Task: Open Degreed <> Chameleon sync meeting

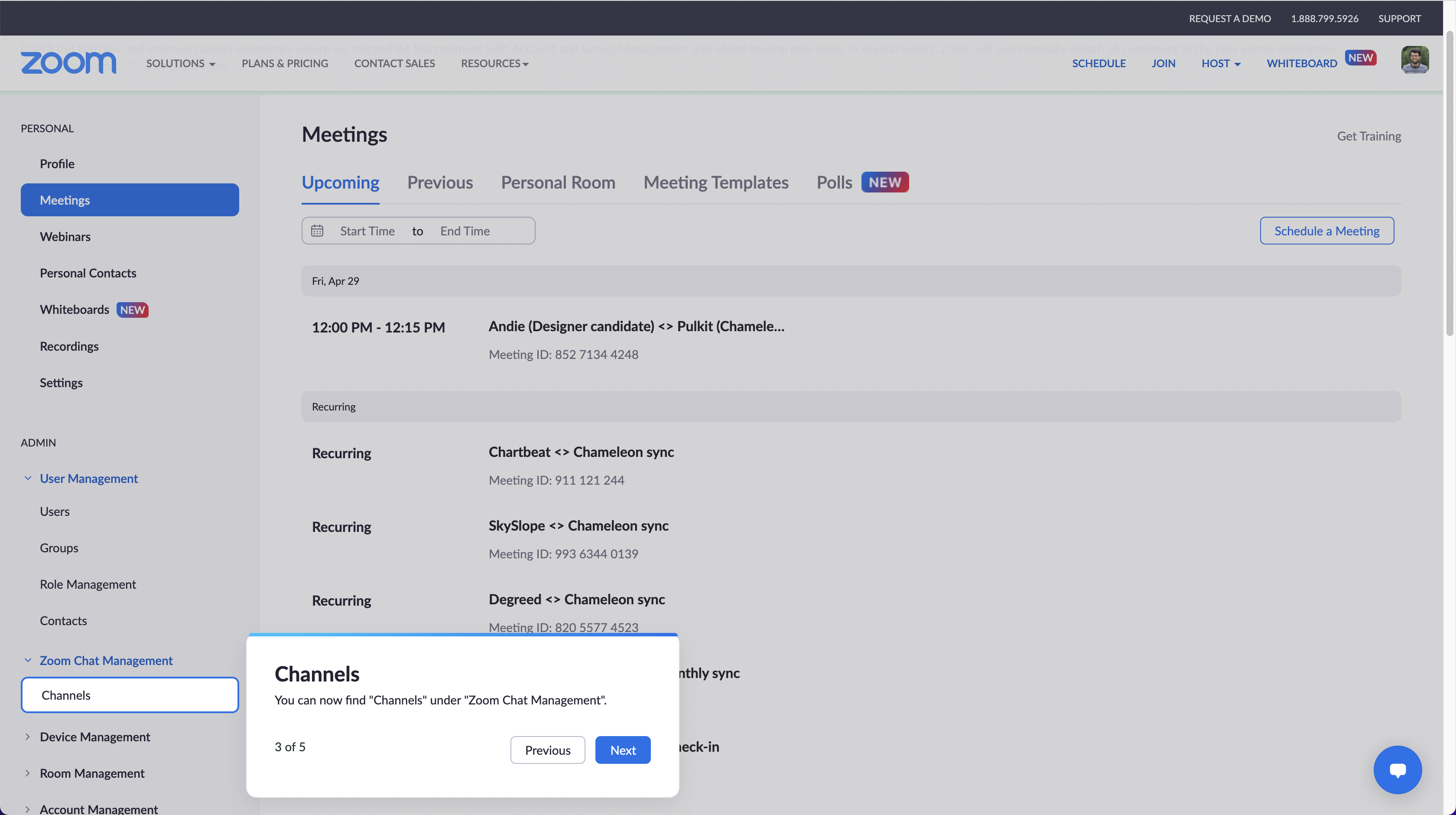Action: click(576, 599)
